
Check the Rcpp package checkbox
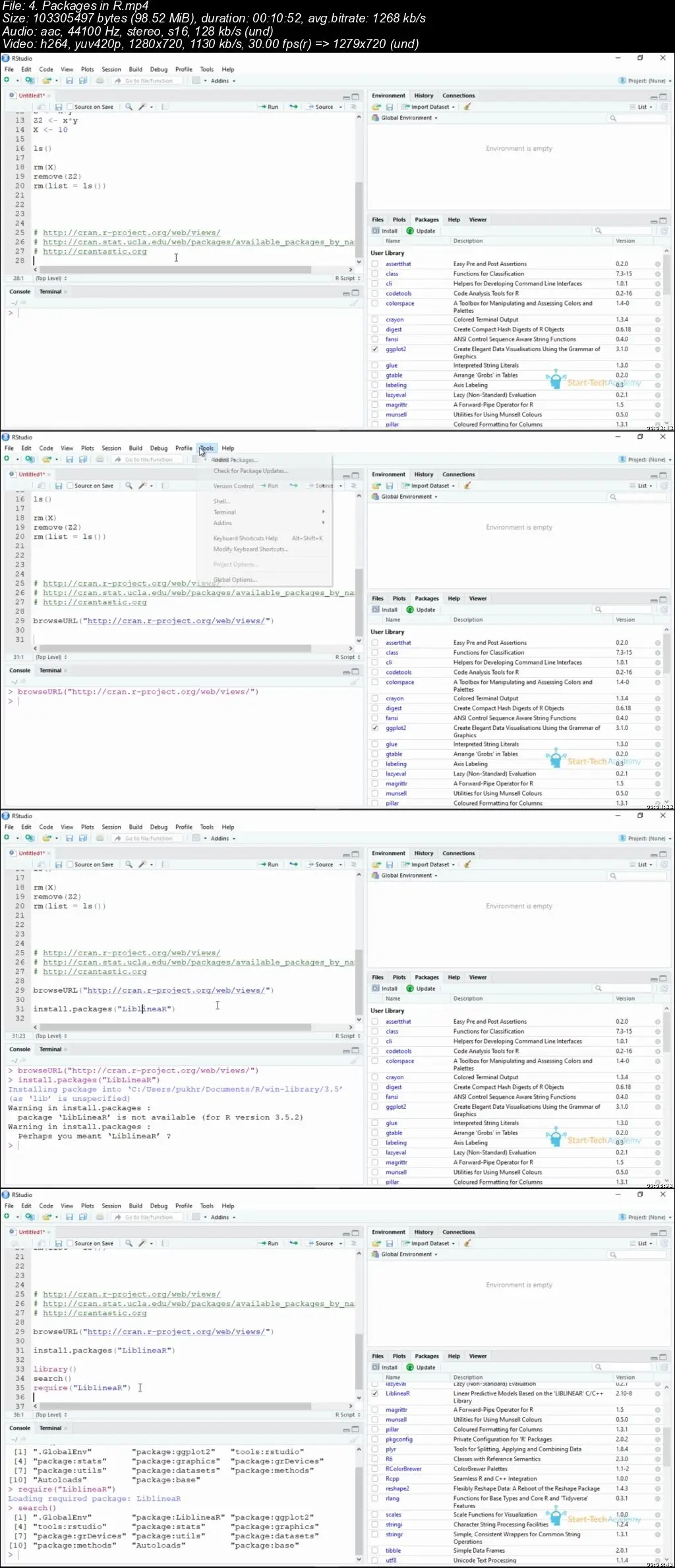[375, 1478]
